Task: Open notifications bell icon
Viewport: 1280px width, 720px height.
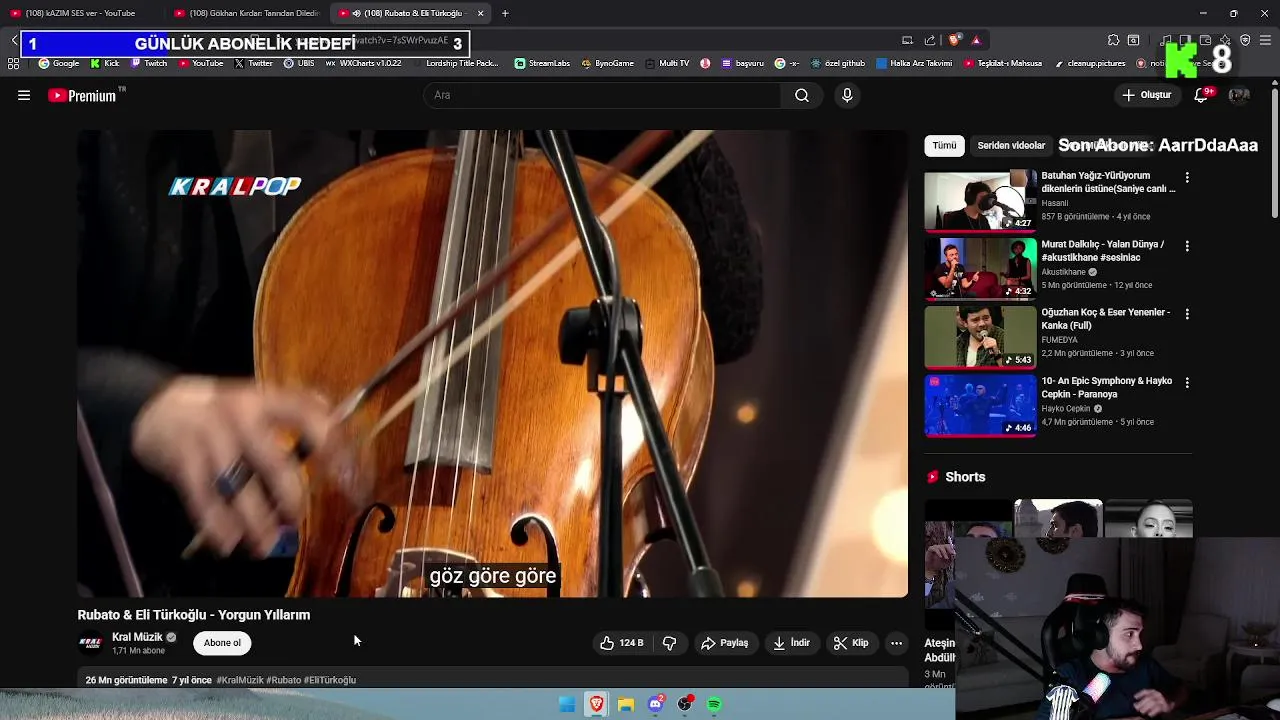Action: [1202, 95]
